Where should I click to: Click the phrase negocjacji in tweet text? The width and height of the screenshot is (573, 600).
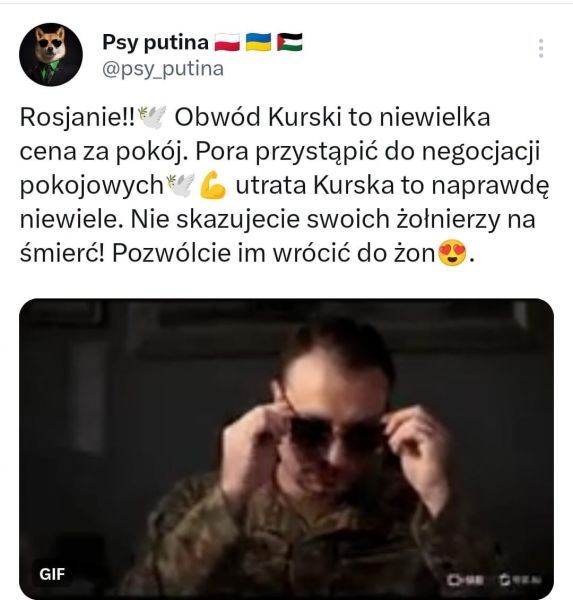point(481,152)
